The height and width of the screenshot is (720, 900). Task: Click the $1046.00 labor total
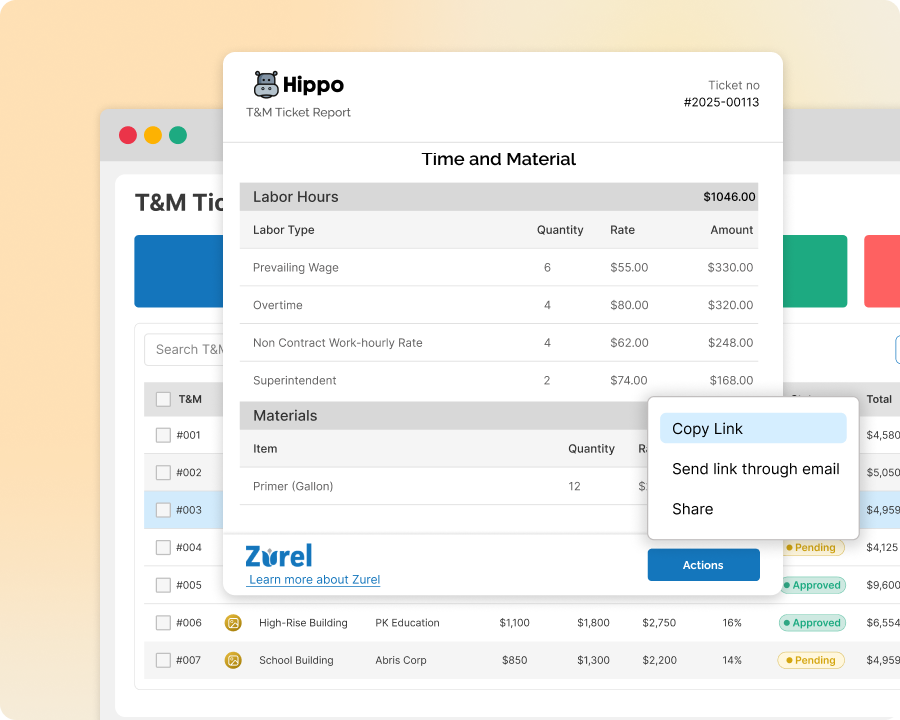pos(730,197)
